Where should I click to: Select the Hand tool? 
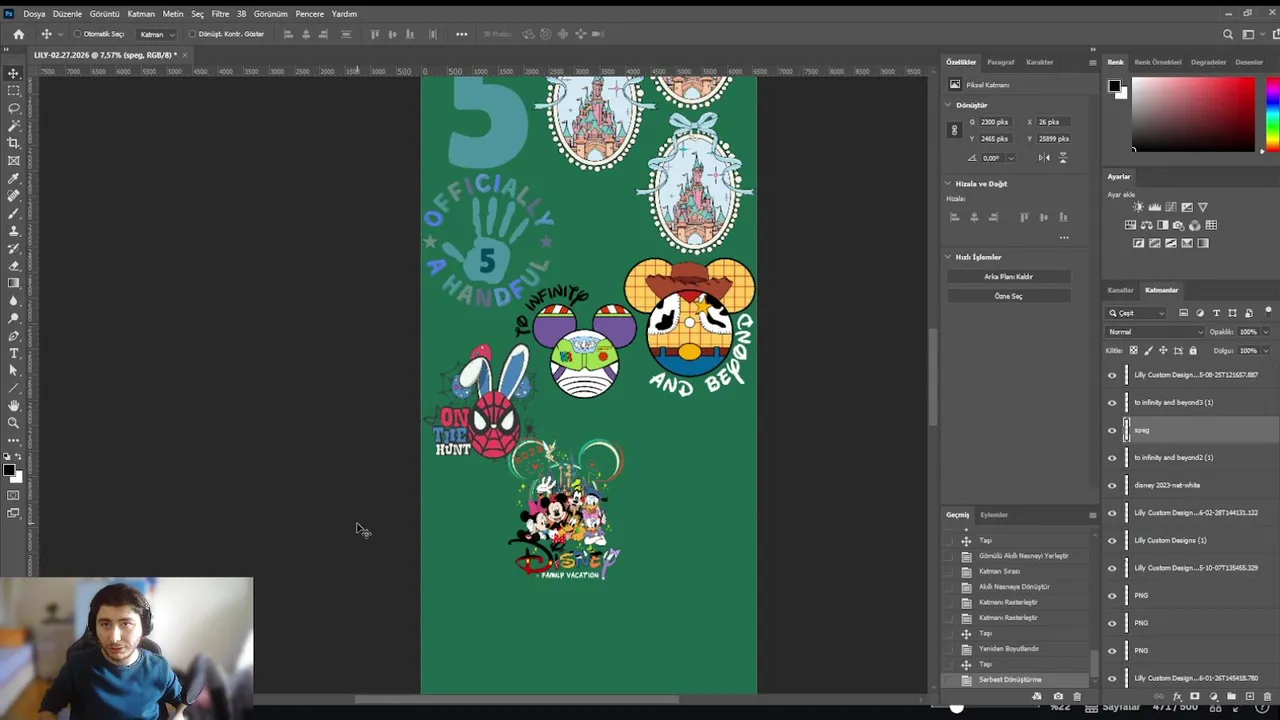pyautogui.click(x=13, y=405)
